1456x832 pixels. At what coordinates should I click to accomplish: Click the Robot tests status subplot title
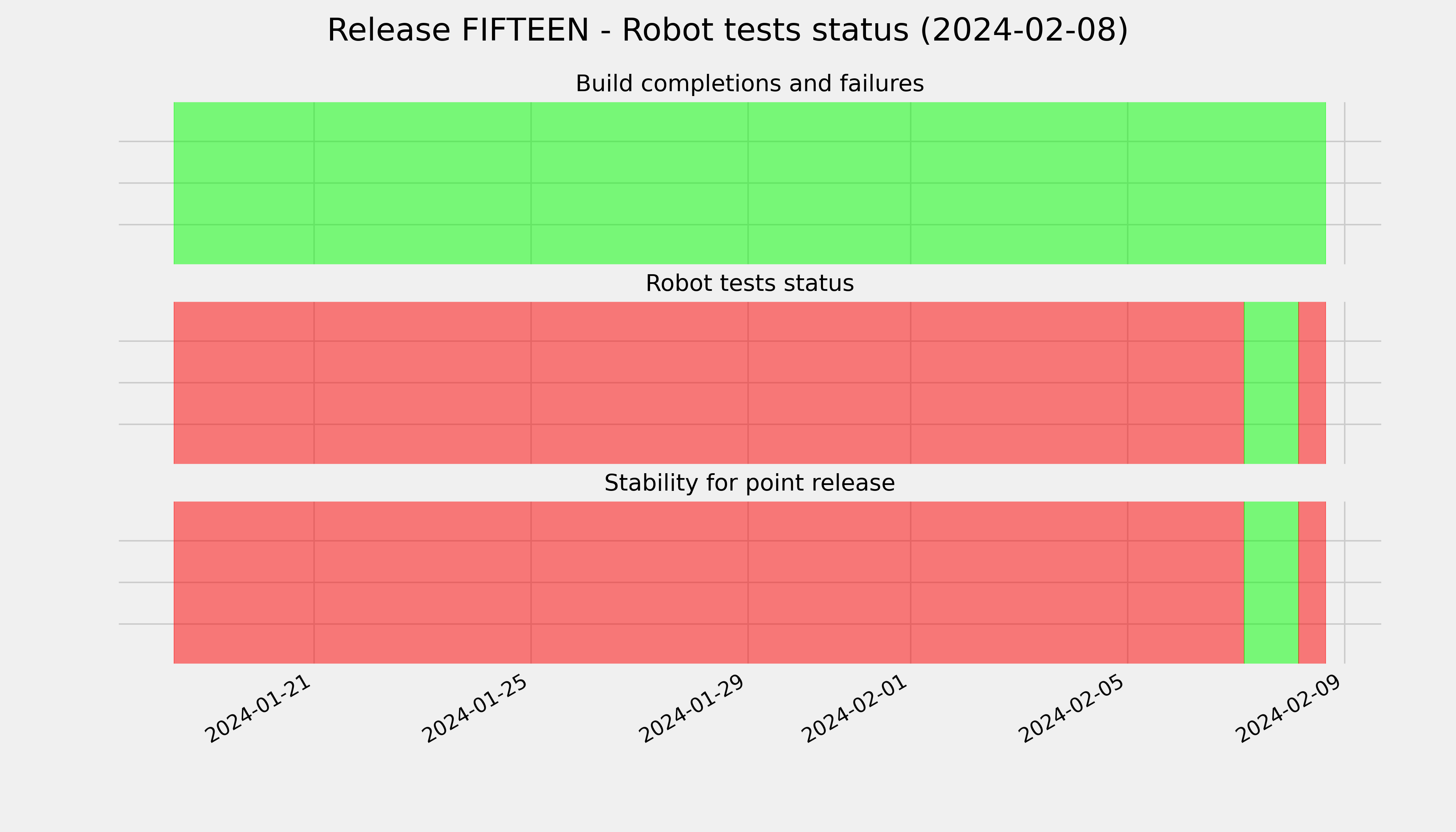[x=750, y=284]
